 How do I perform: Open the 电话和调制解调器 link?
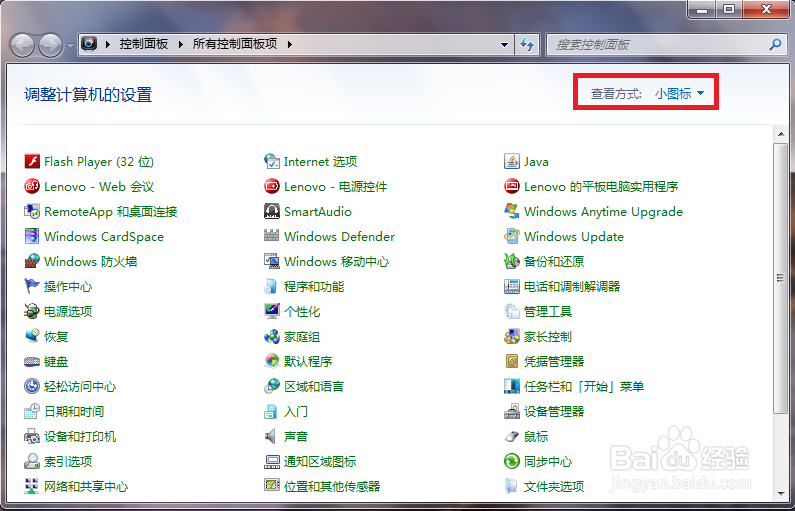pyautogui.click(x=572, y=286)
